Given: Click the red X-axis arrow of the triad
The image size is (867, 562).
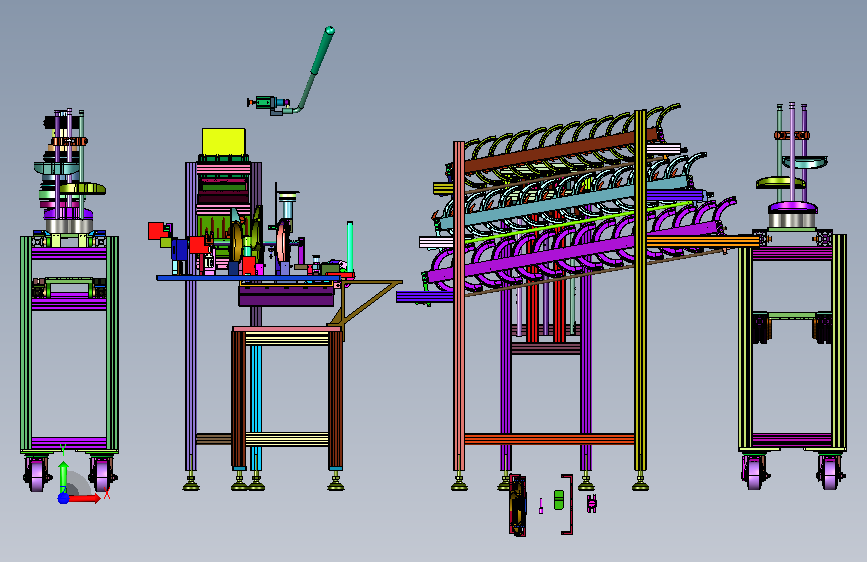Looking at the screenshot, I should click(x=84, y=498).
